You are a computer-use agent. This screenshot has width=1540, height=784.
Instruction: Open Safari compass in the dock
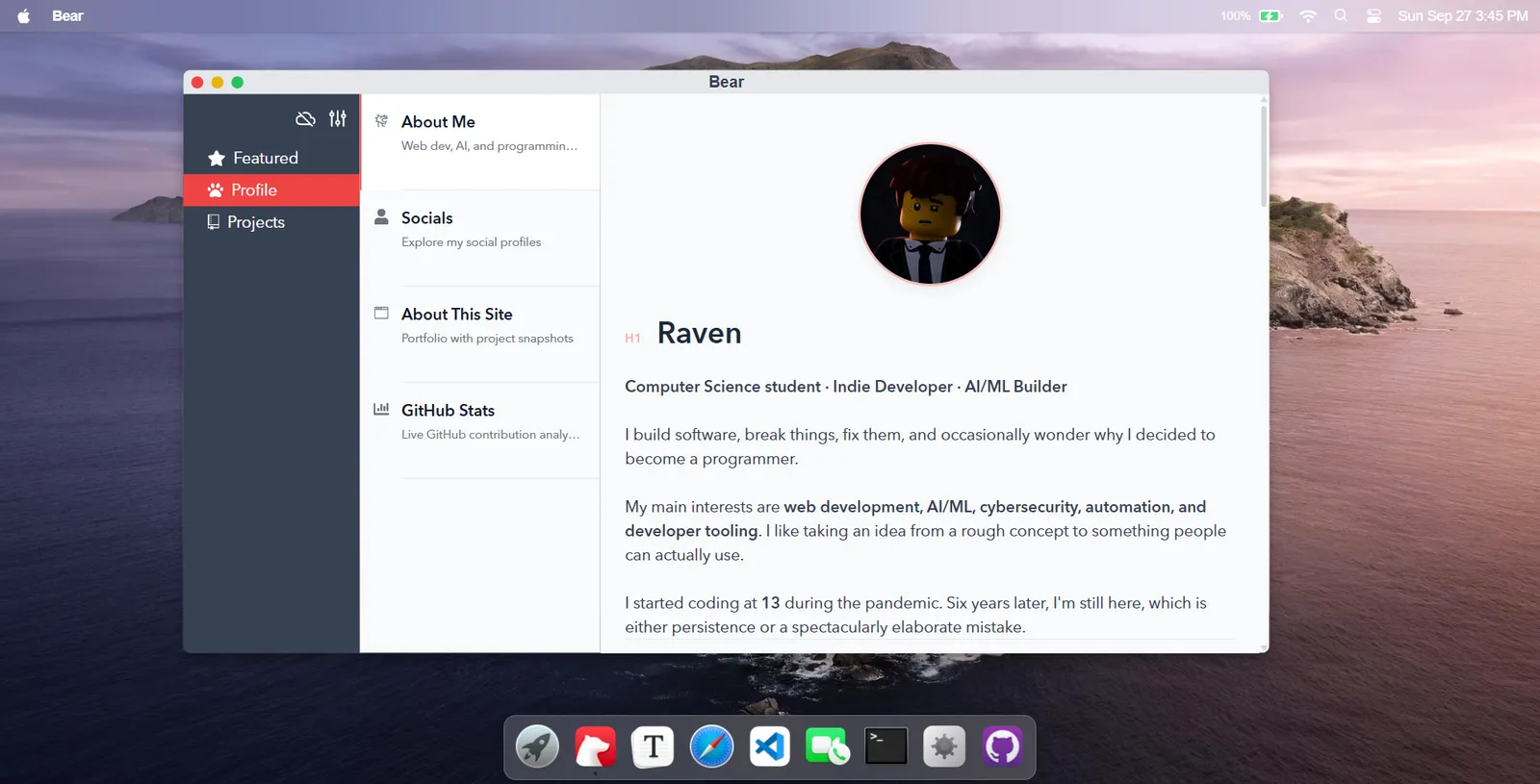pyautogui.click(x=711, y=746)
